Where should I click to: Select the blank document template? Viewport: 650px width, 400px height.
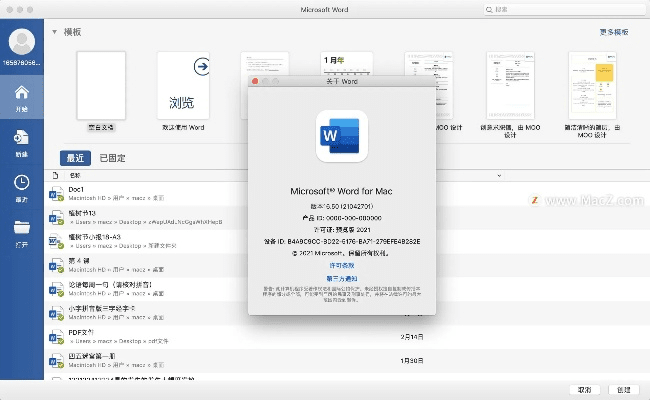(101, 85)
